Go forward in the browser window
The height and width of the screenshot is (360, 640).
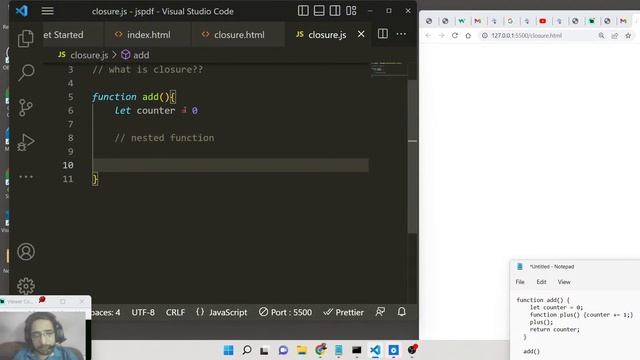click(x=441, y=36)
